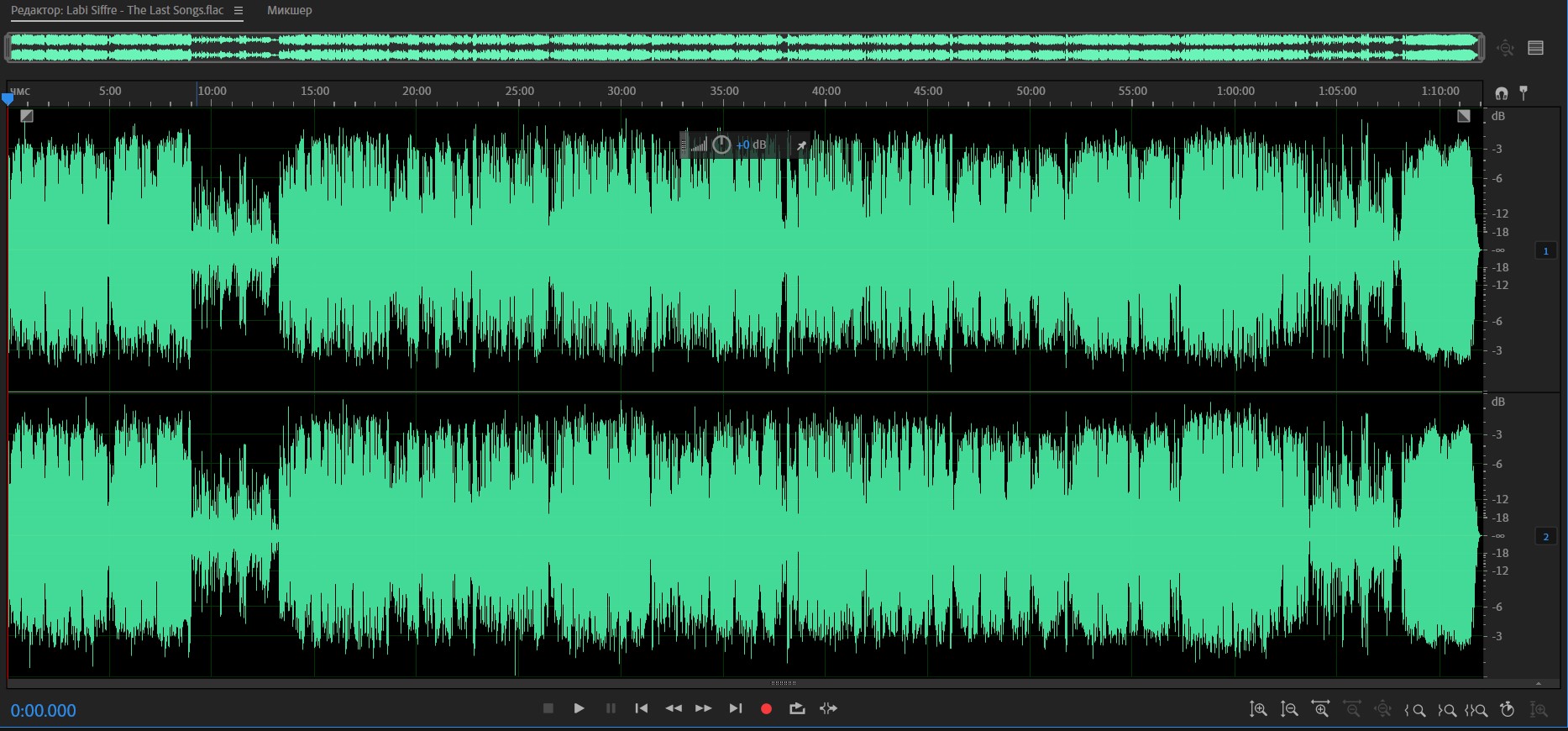Toggle snapping magnet icon near timeline

click(1501, 92)
